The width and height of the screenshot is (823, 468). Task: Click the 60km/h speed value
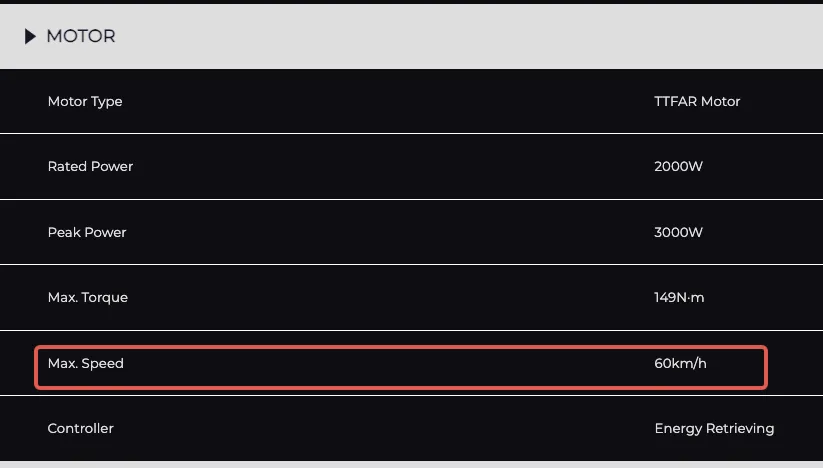[680, 363]
